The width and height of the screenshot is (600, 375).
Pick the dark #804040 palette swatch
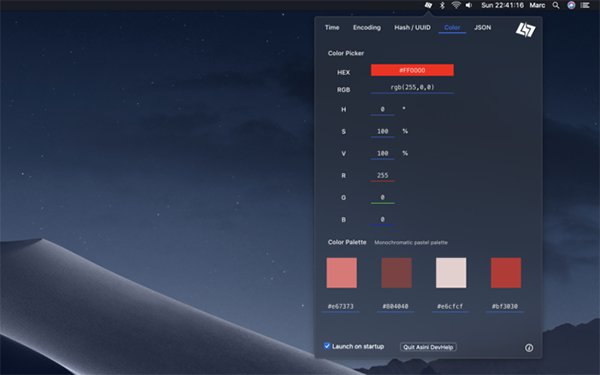(396, 273)
